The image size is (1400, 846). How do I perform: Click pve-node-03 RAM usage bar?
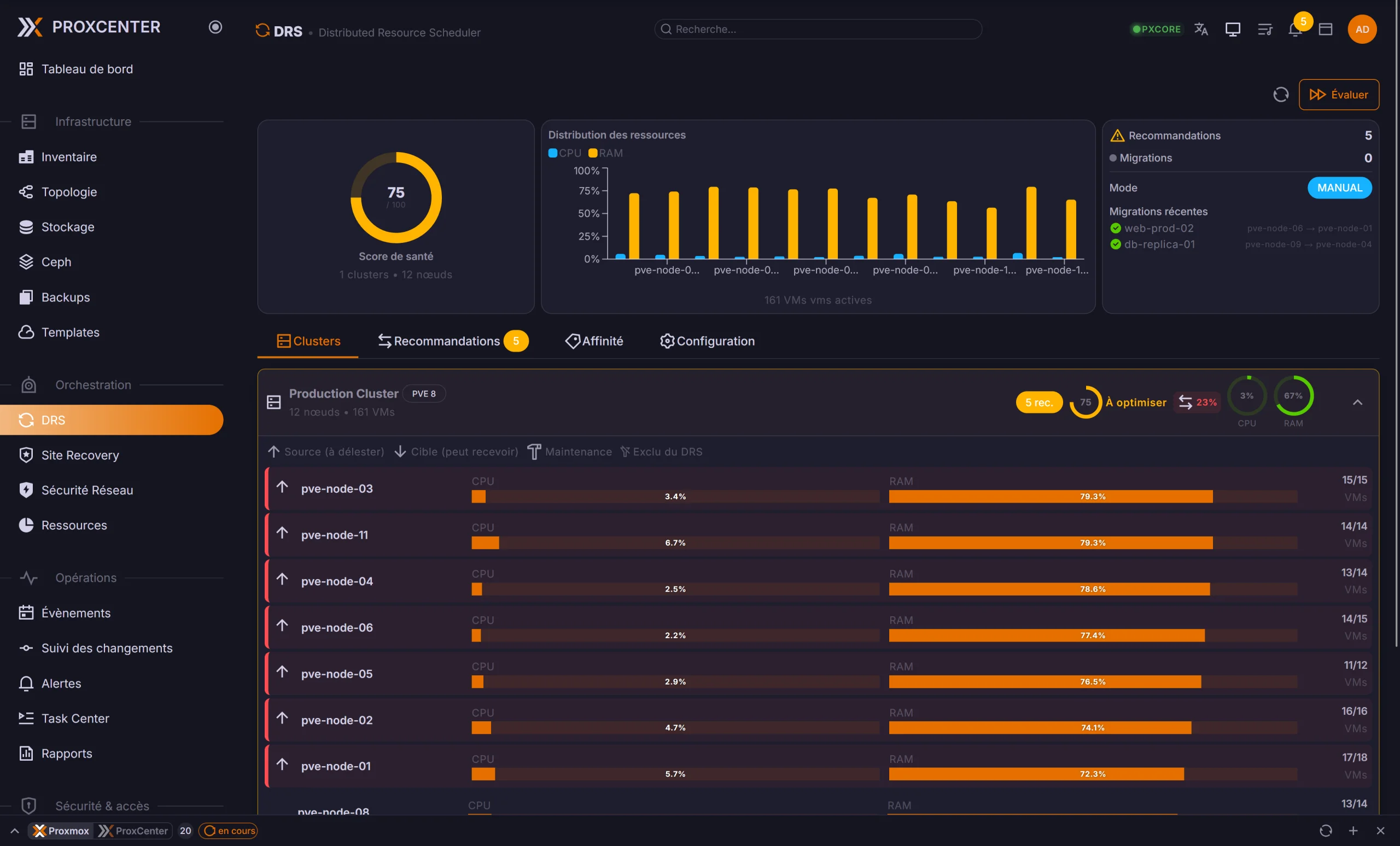tap(1092, 496)
